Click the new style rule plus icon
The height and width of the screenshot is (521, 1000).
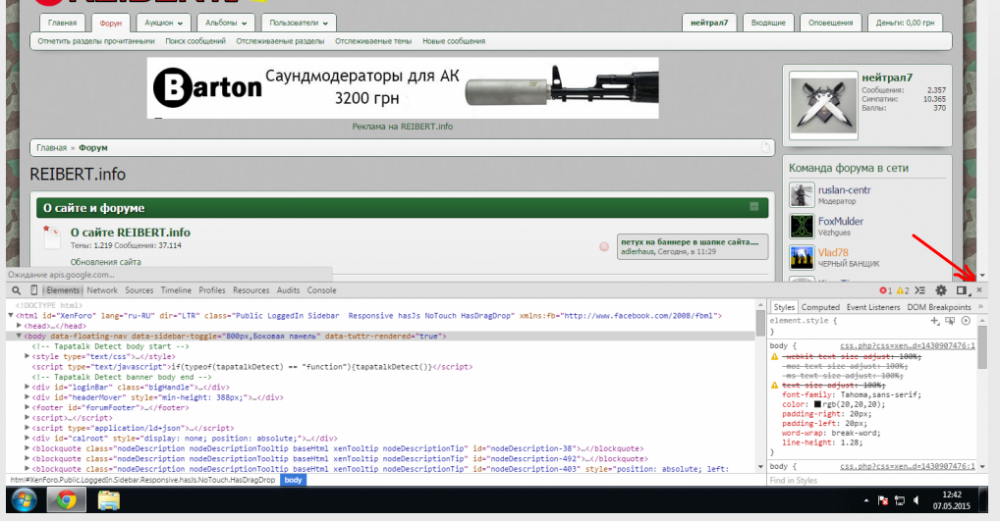[x=935, y=320]
